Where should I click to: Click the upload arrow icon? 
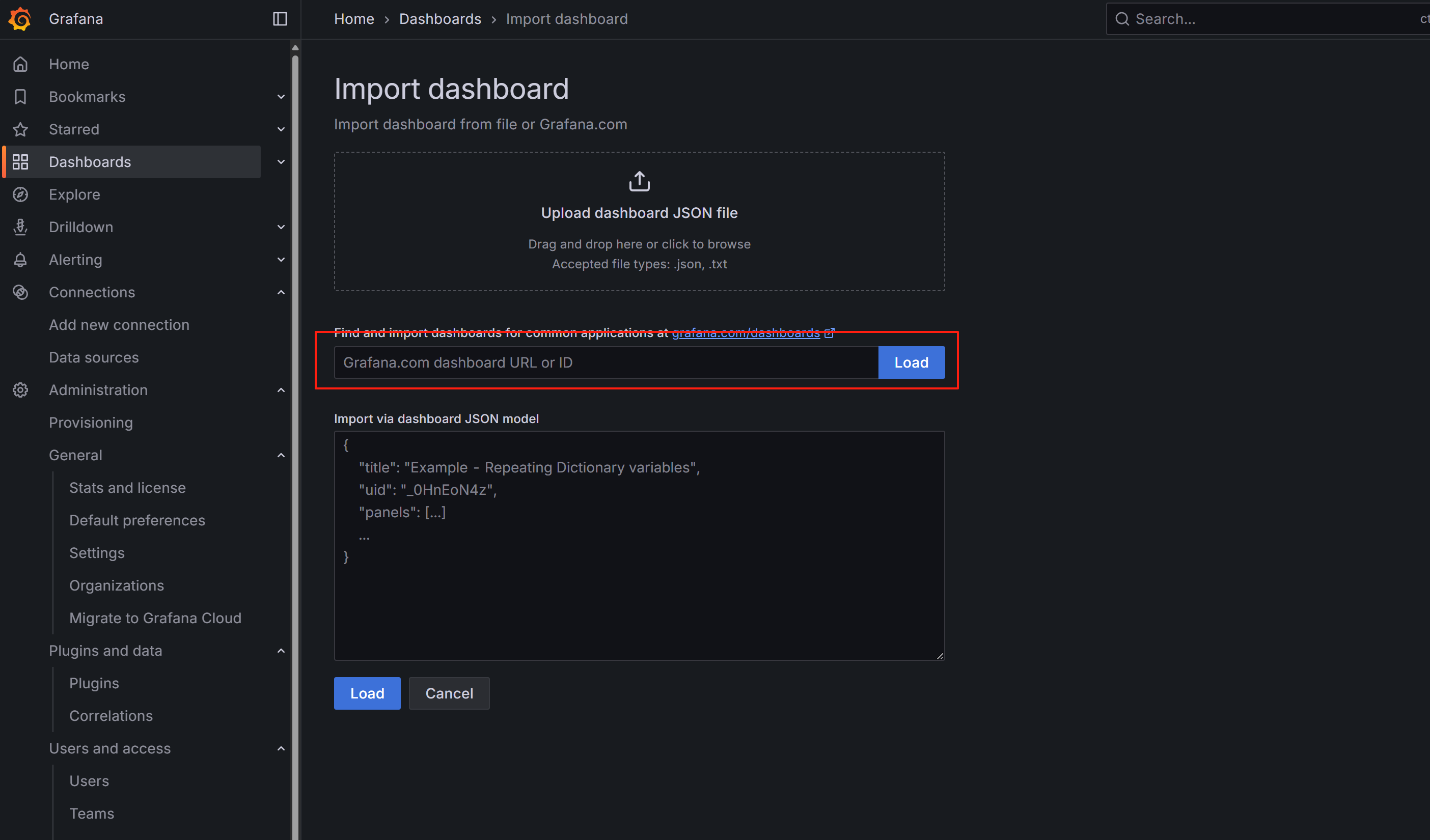(640, 182)
